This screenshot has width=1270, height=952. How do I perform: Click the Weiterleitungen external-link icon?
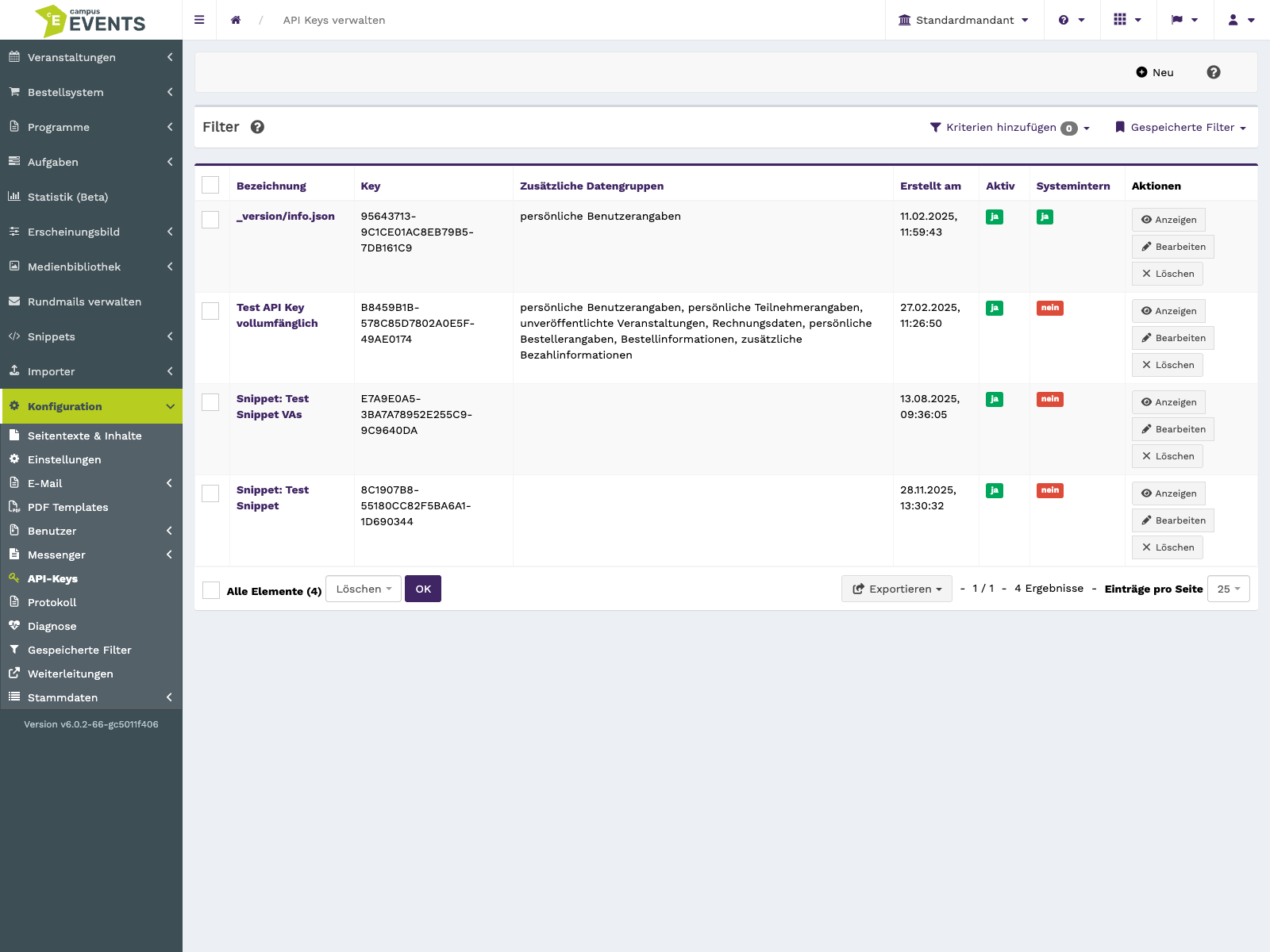14,673
